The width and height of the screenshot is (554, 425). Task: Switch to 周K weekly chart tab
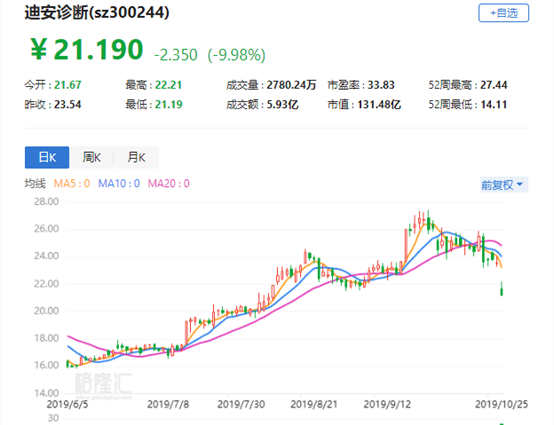click(x=92, y=157)
